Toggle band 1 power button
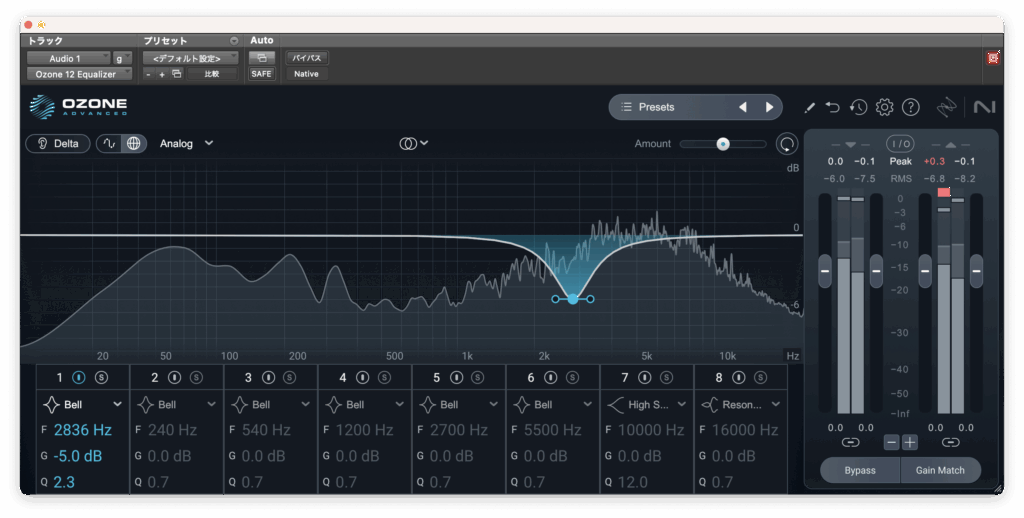The width and height of the screenshot is (1024, 518). coord(79,377)
